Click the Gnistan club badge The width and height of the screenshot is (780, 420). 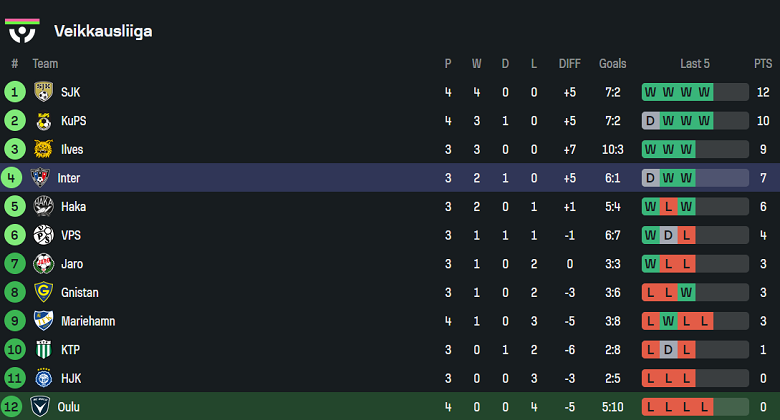click(x=42, y=293)
